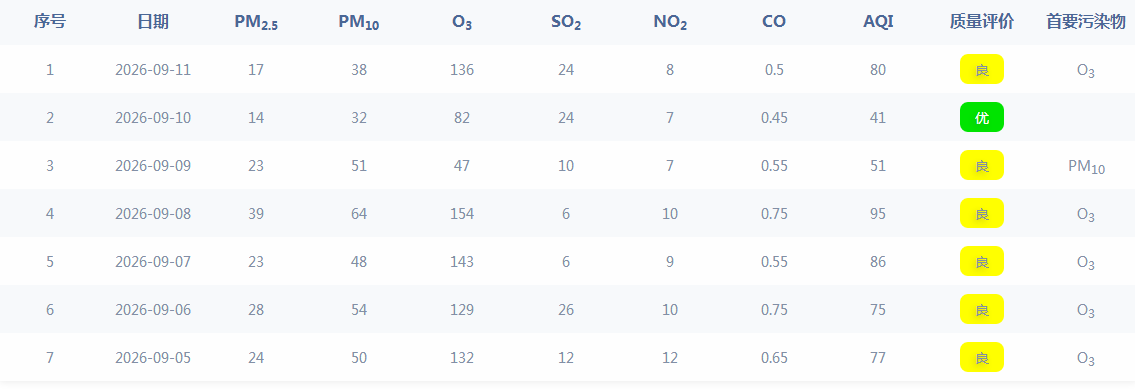Click the 良 badge for 2026-09-08
The height and width of the screenshot is (389, 1135).
[x=982, y=213]
